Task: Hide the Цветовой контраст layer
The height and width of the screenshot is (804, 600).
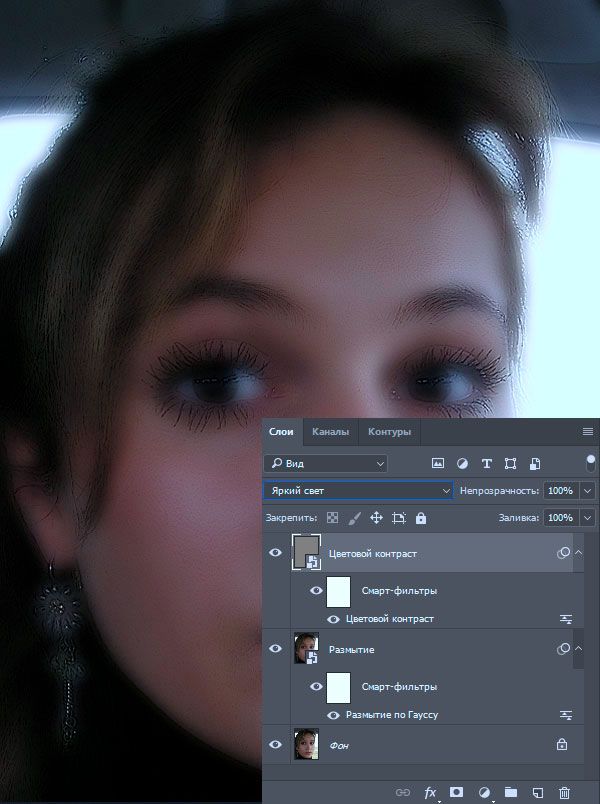Action: [x=275, y=552]
